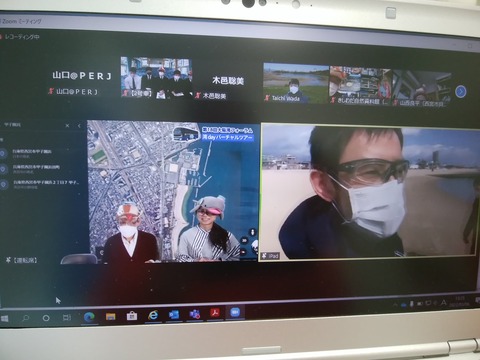This screenshot has height=360, width=480.
Task: Click the IME input mode tray indicator
Action: 443,303
